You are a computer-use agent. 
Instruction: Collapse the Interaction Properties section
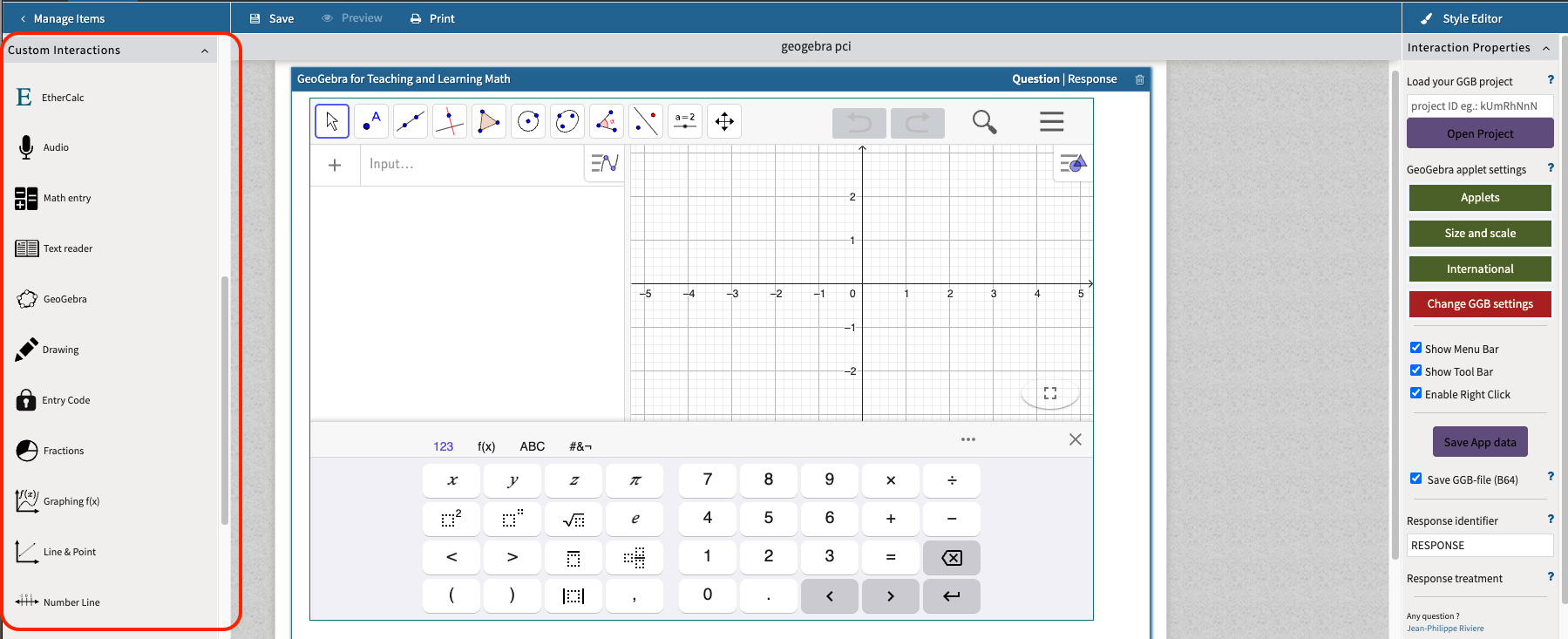tap(1546, 48)
